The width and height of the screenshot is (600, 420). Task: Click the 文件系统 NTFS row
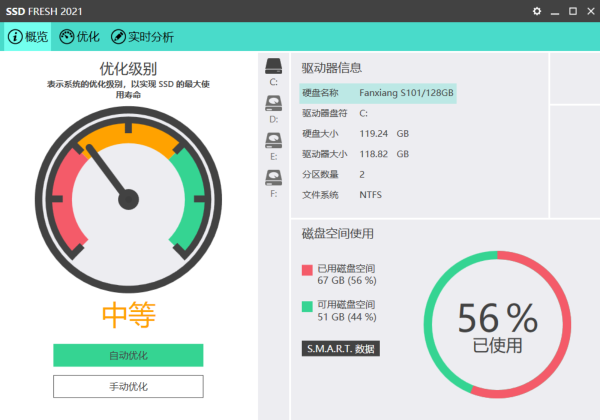pos(342,195)
